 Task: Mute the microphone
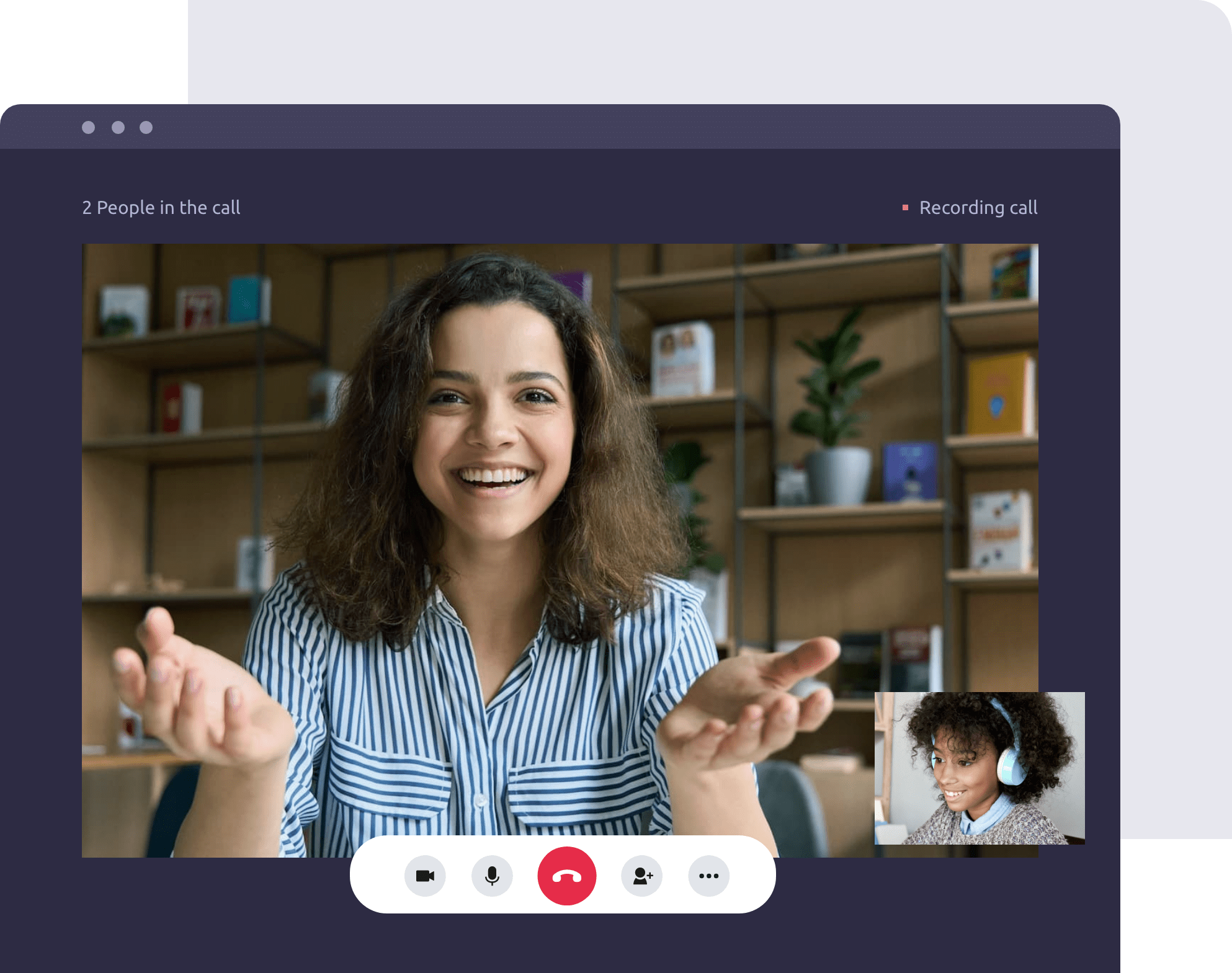tap(492, 876)
